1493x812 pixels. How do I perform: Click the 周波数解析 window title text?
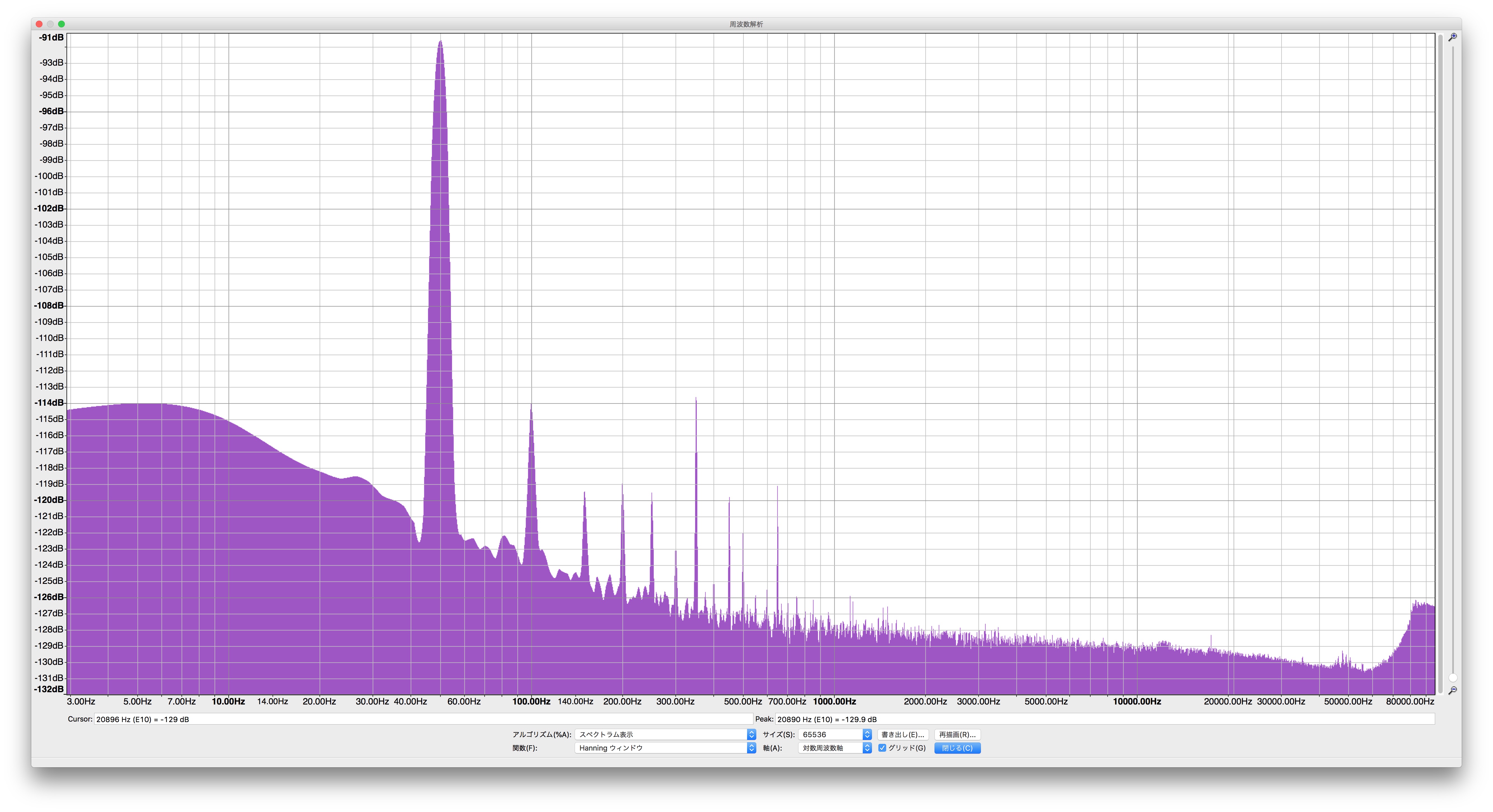point(746,24)
